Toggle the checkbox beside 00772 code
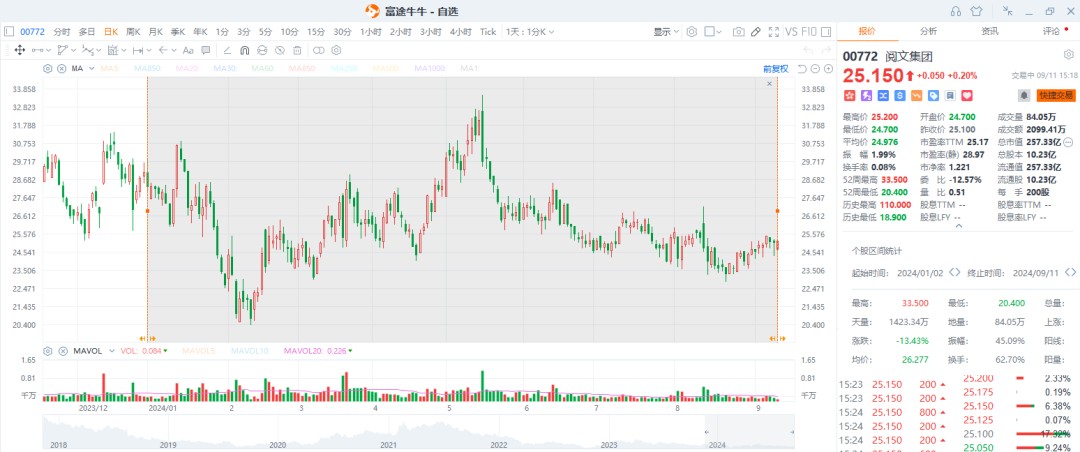The width and height of the screenshot is (1080, 452). pyautogui.click(x=9, y=32)
